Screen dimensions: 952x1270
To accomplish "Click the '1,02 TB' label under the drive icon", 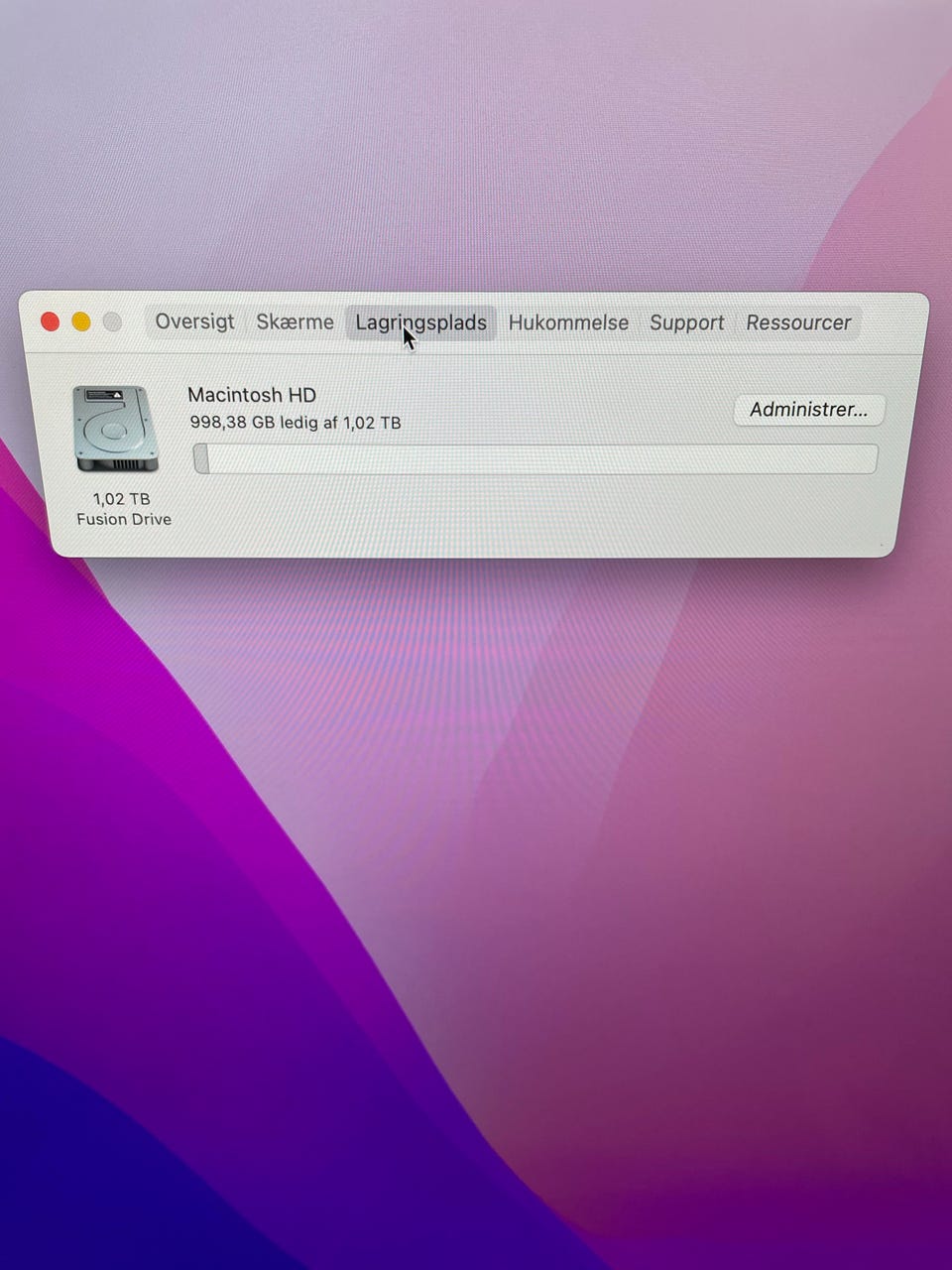I will pos(122,499).
